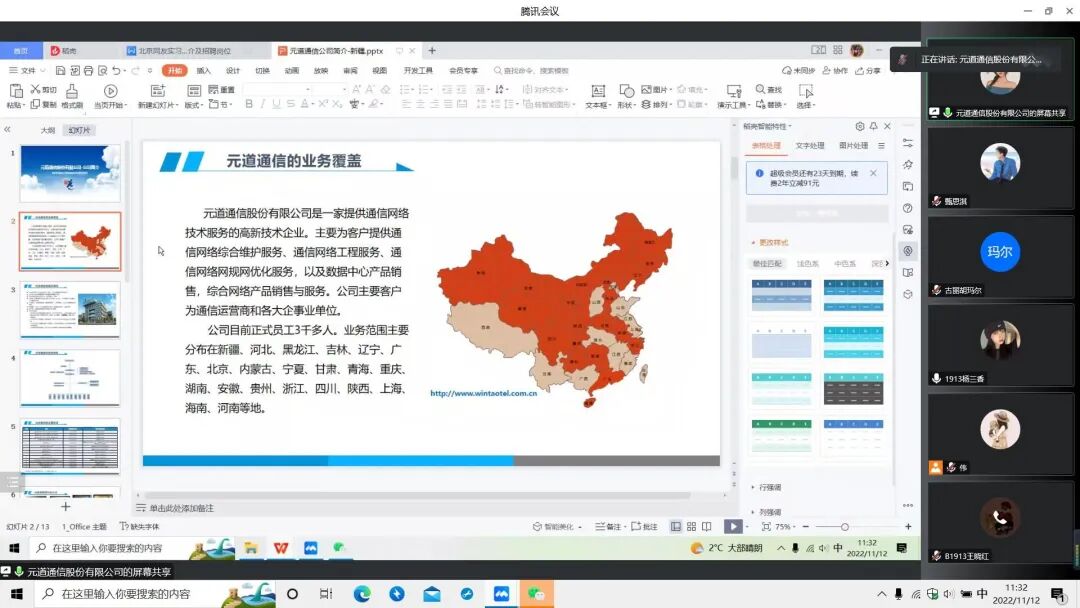This screenshot has height=608, width=1080.
Task: Click the Comments (批注) icon in status bar
Action: click(636, 526)
